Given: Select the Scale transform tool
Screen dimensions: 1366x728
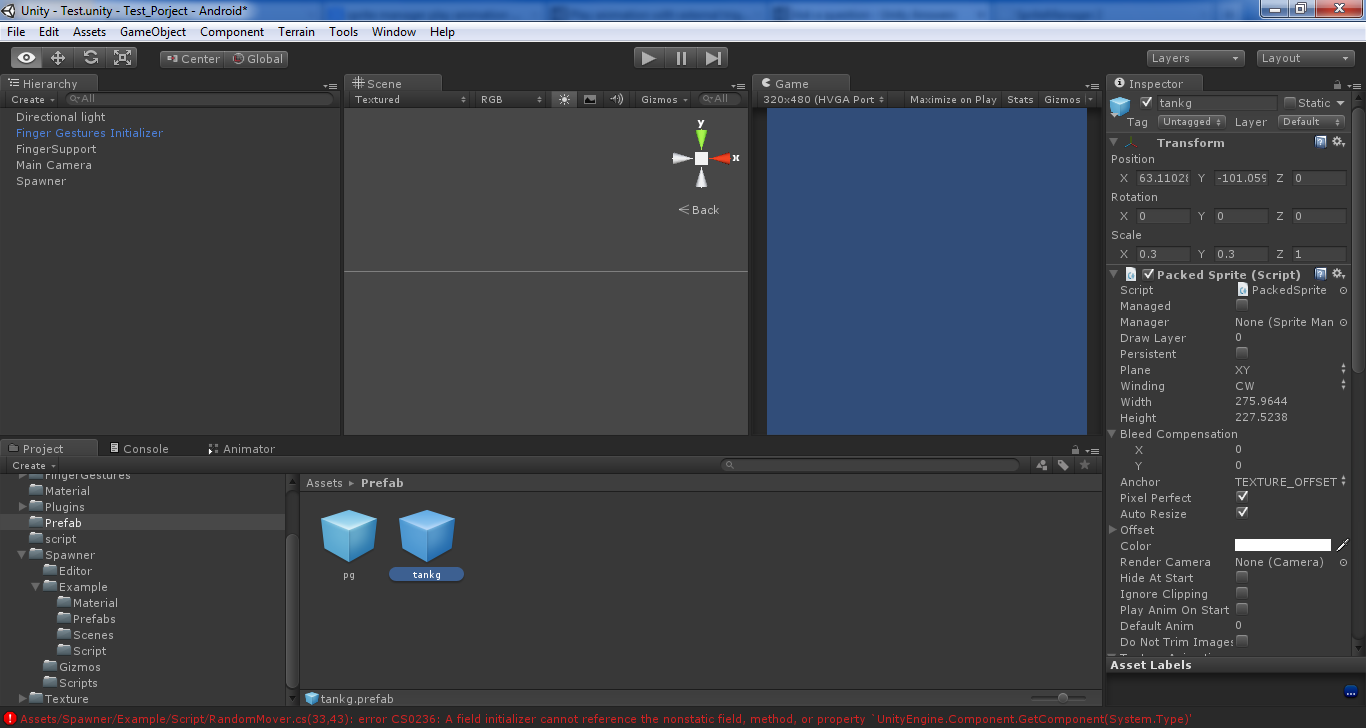Looking at the screenshot, I should click(x=122, y=58).
